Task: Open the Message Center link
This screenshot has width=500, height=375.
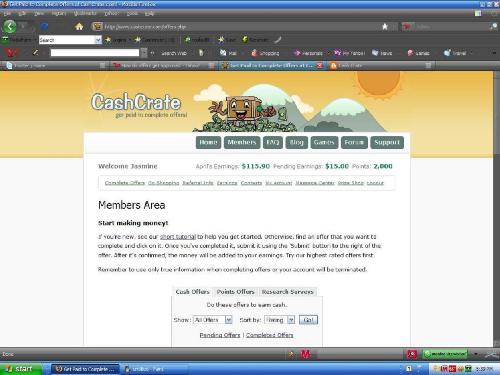Action: click(x=315, y=183)
